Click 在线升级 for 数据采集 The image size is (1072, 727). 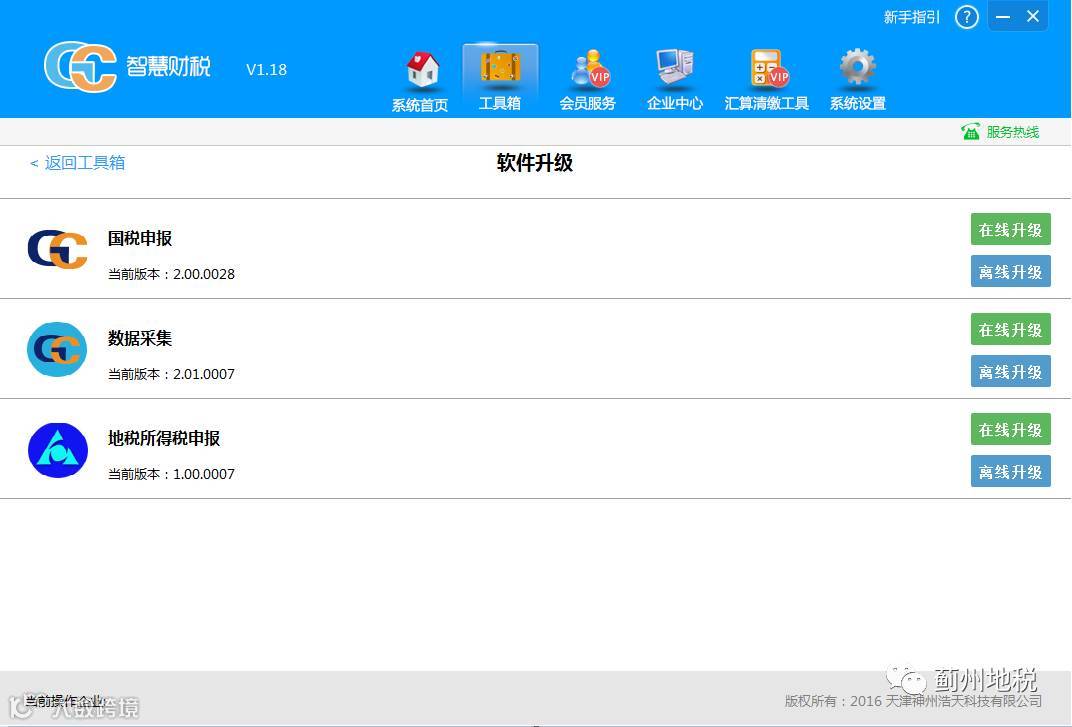(1010, 329)
